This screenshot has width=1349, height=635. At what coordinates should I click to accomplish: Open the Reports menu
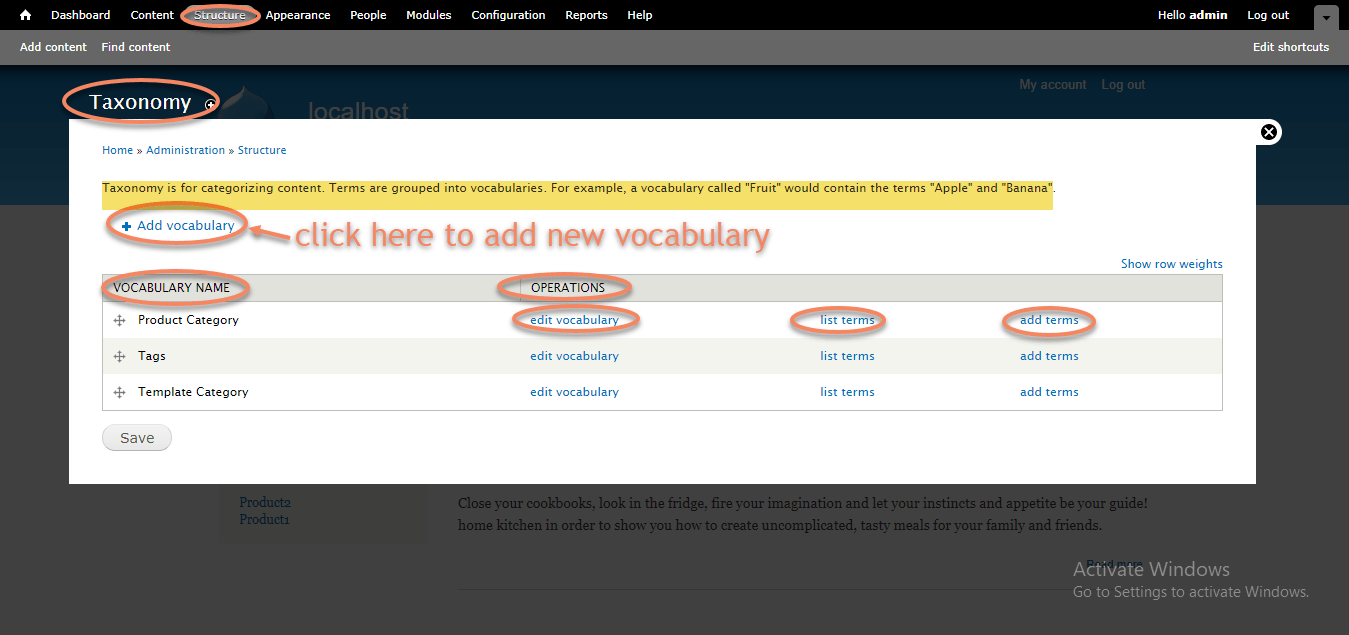[586, 15]
